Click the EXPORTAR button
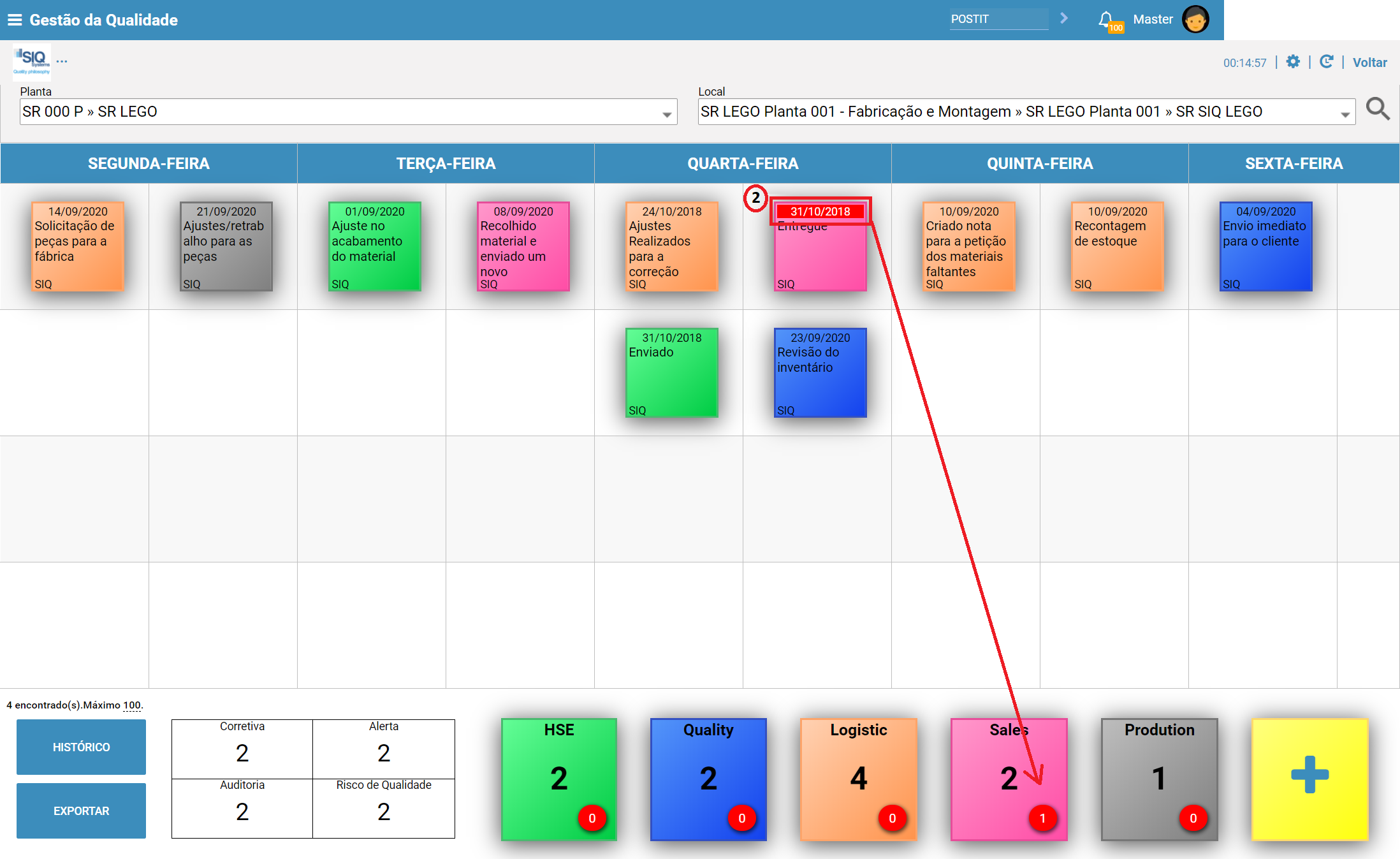 point(81,811)
